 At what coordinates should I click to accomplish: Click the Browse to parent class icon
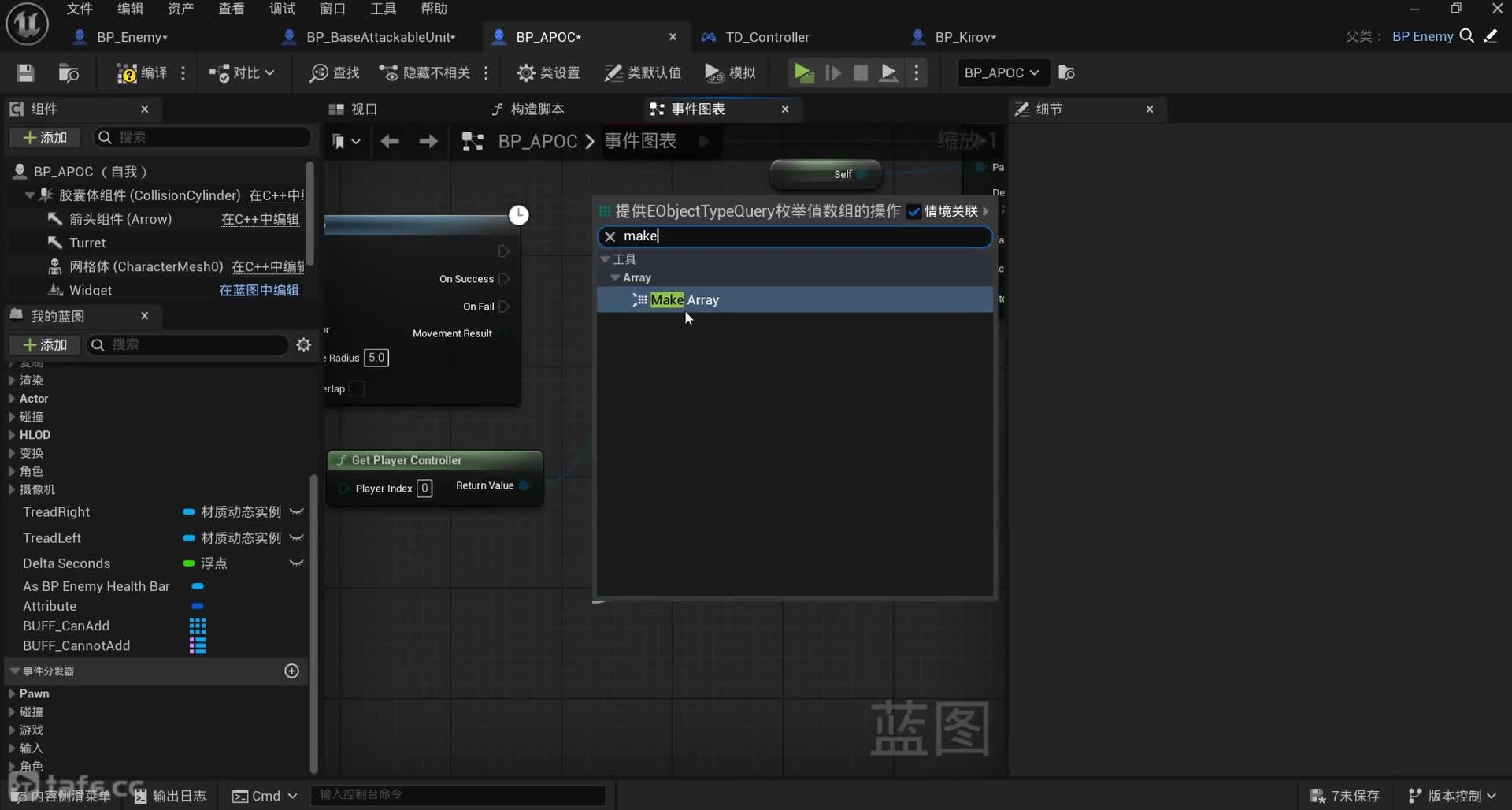pos(1466,36)
